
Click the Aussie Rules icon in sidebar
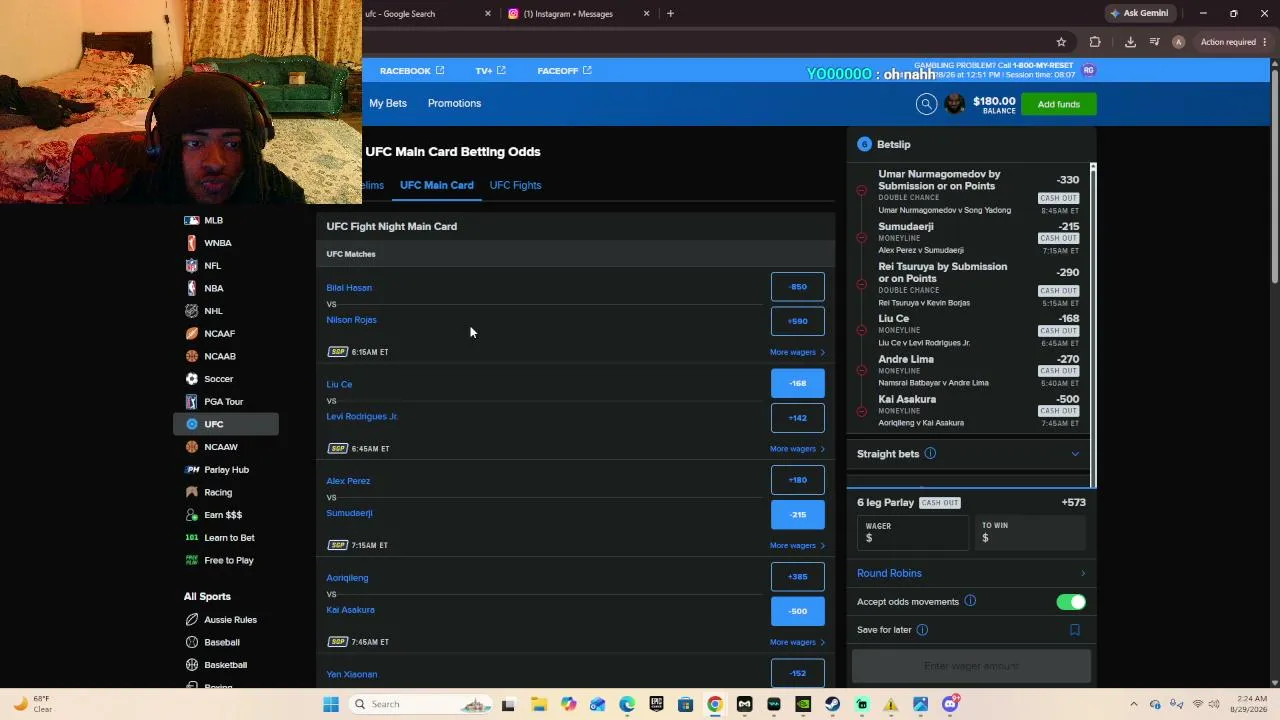click(192, 620)
